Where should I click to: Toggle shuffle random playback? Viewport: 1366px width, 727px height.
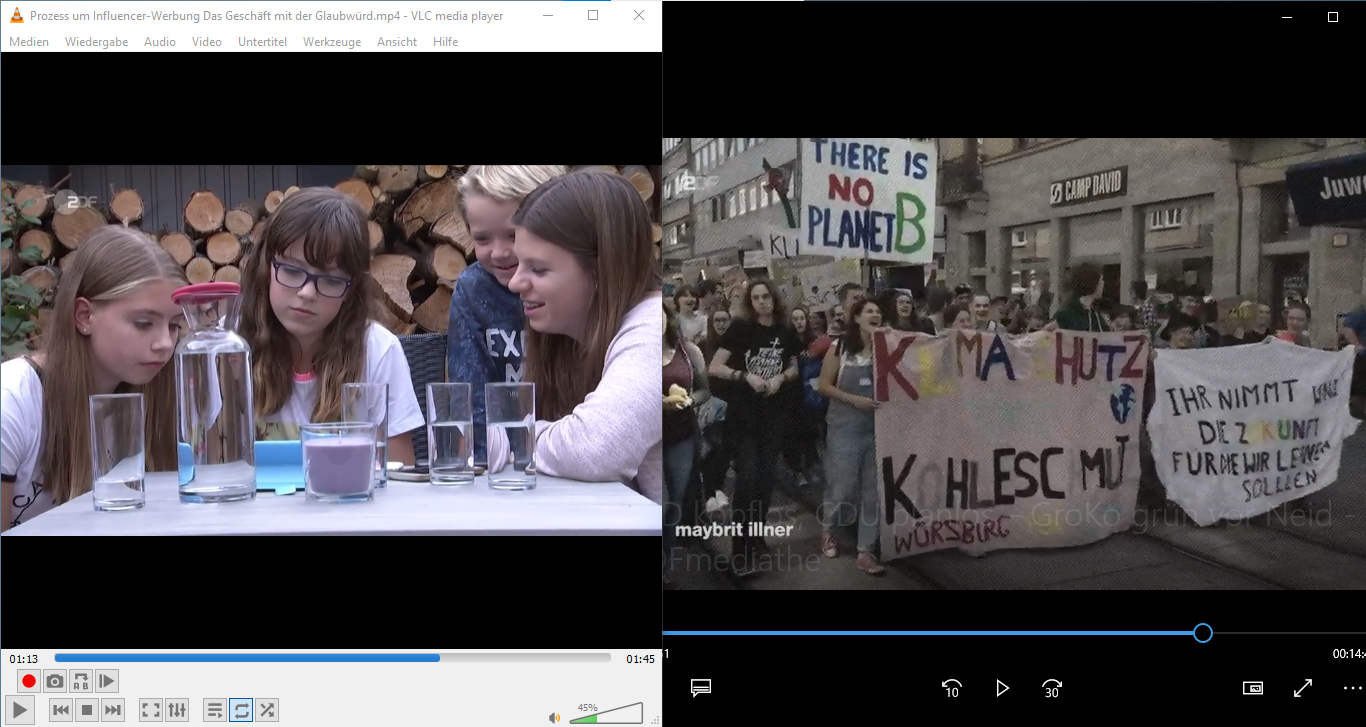coord(267,711)
